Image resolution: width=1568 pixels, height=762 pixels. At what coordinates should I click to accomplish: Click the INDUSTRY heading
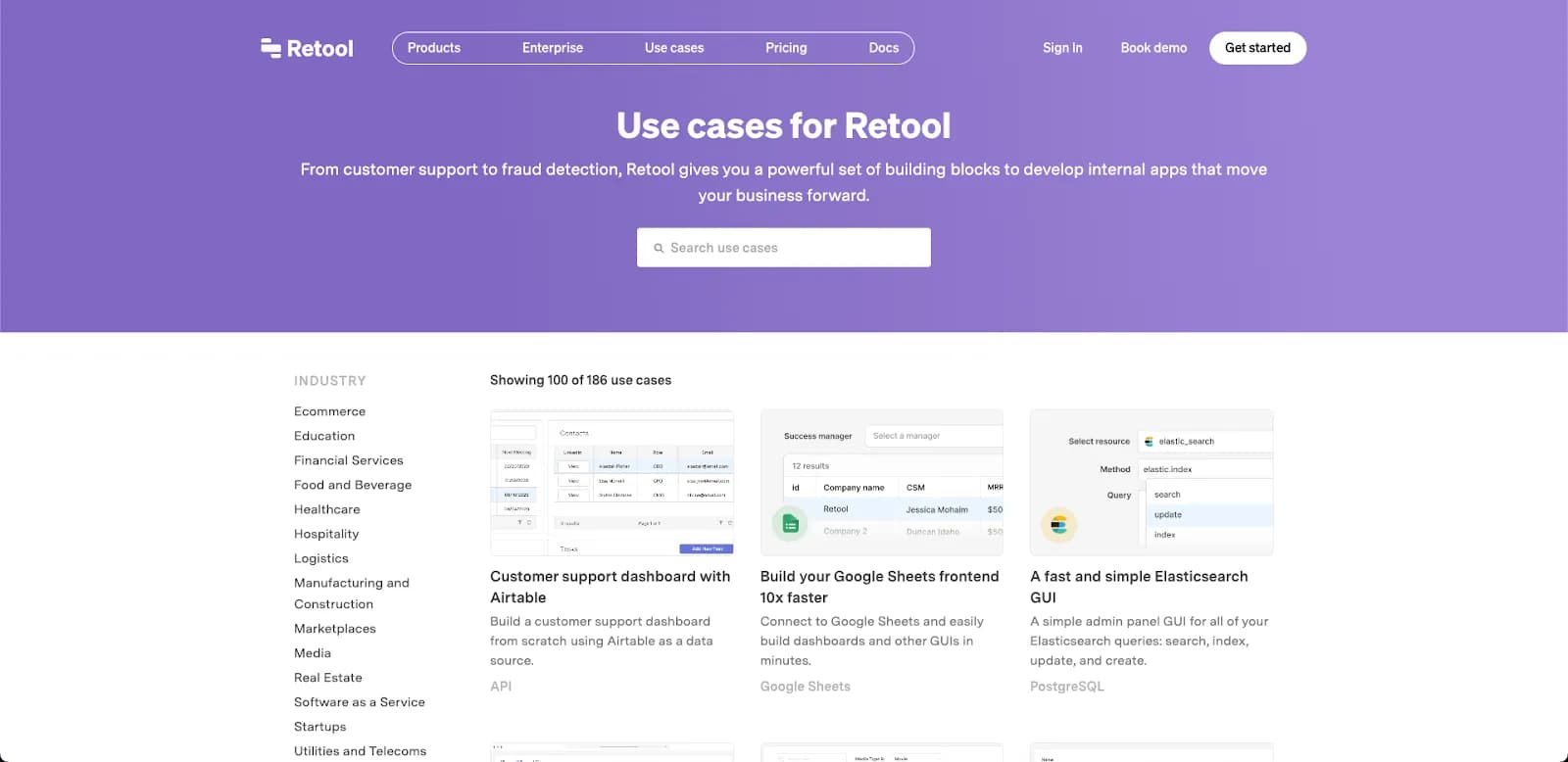coord(330,381)
